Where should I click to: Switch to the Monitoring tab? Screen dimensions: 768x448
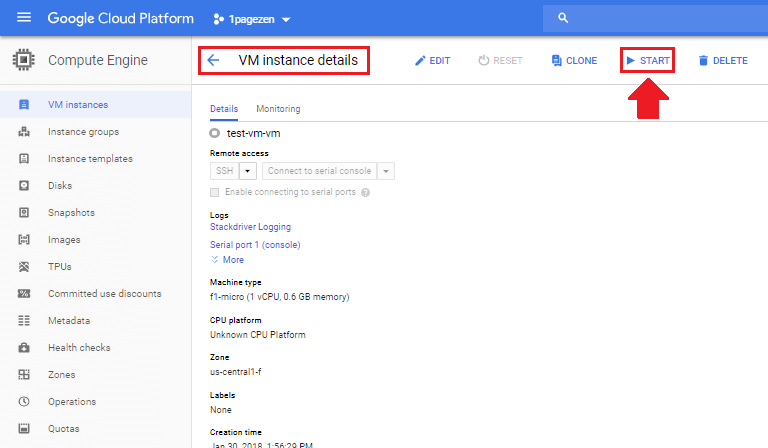pyautogui.click(x=278, y=109)
